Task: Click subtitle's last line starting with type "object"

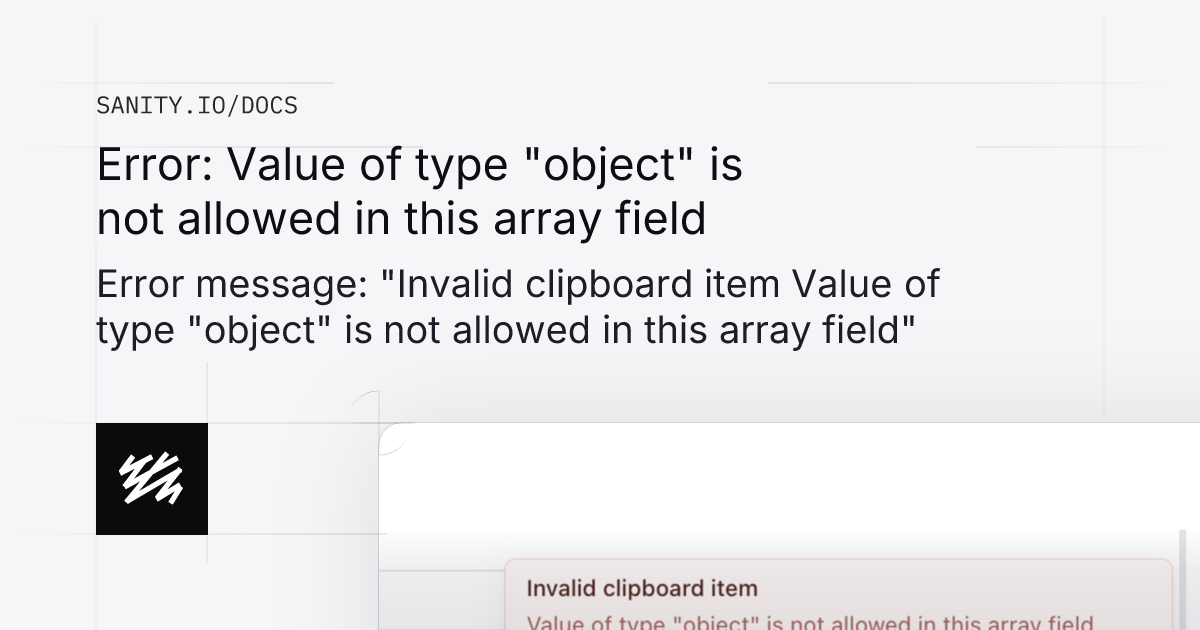Action: (506, 330)
